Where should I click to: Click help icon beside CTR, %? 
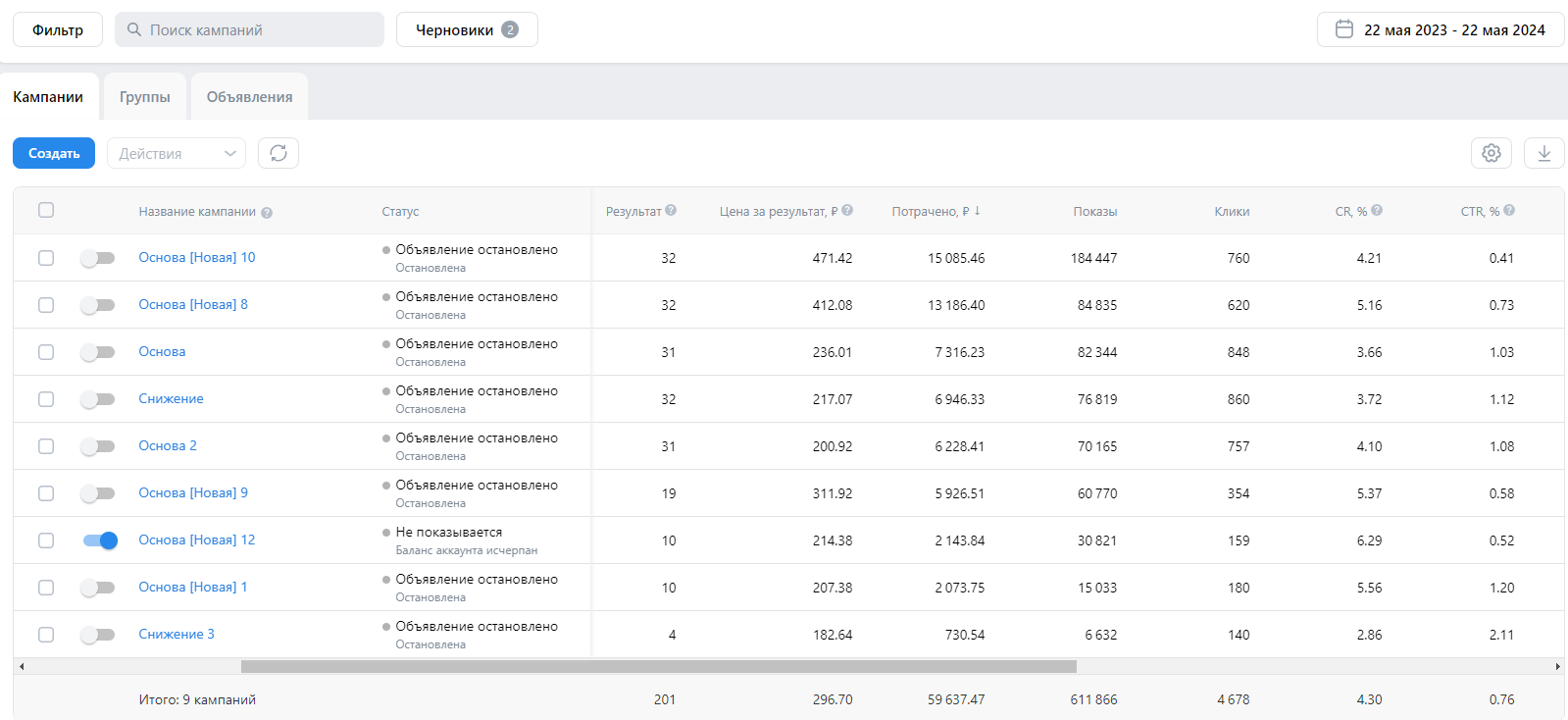click(1509, 210)
